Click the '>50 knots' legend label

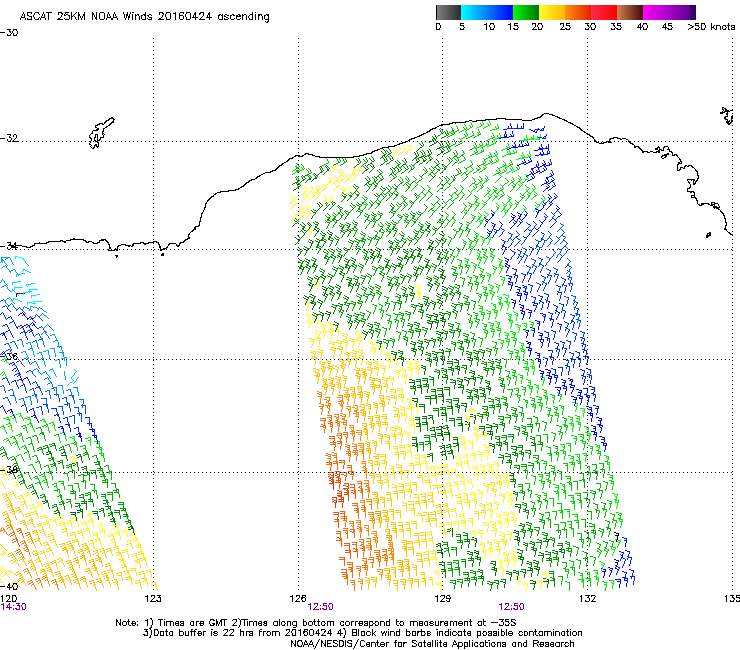click(x=711, y=27)
